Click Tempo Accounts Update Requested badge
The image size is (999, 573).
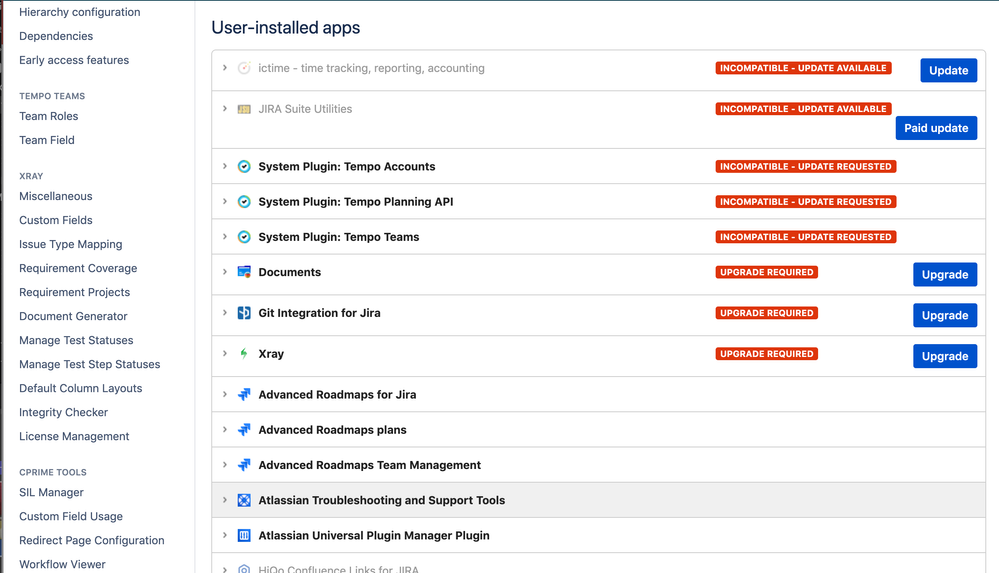pyautogui.click(x=805, y=166)
